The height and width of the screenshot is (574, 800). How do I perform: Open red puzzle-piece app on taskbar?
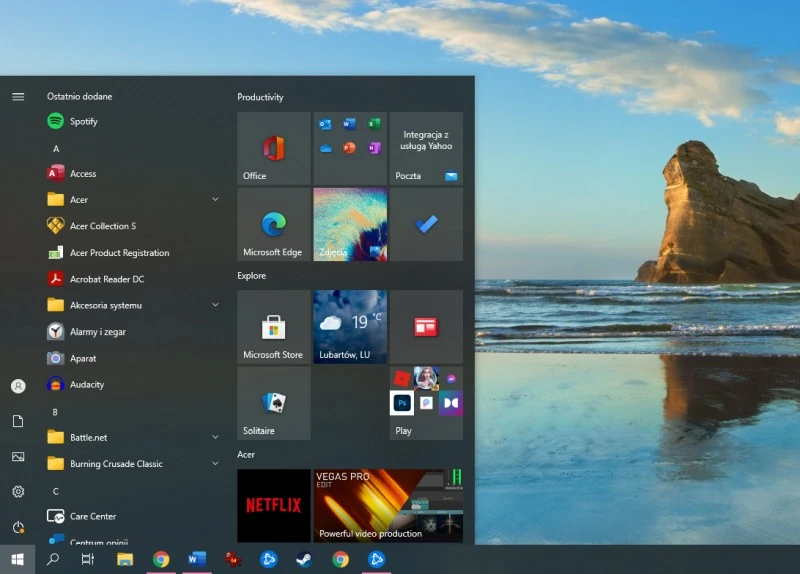pos(233,560)
